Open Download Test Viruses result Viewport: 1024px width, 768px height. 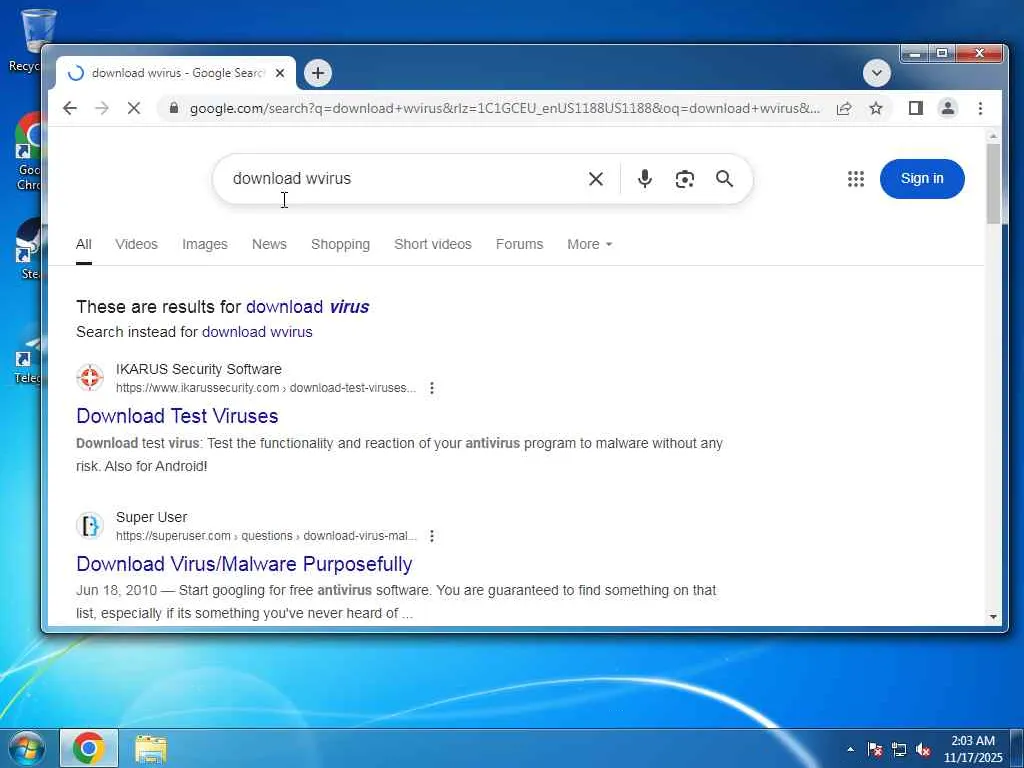tap(177, 416)
